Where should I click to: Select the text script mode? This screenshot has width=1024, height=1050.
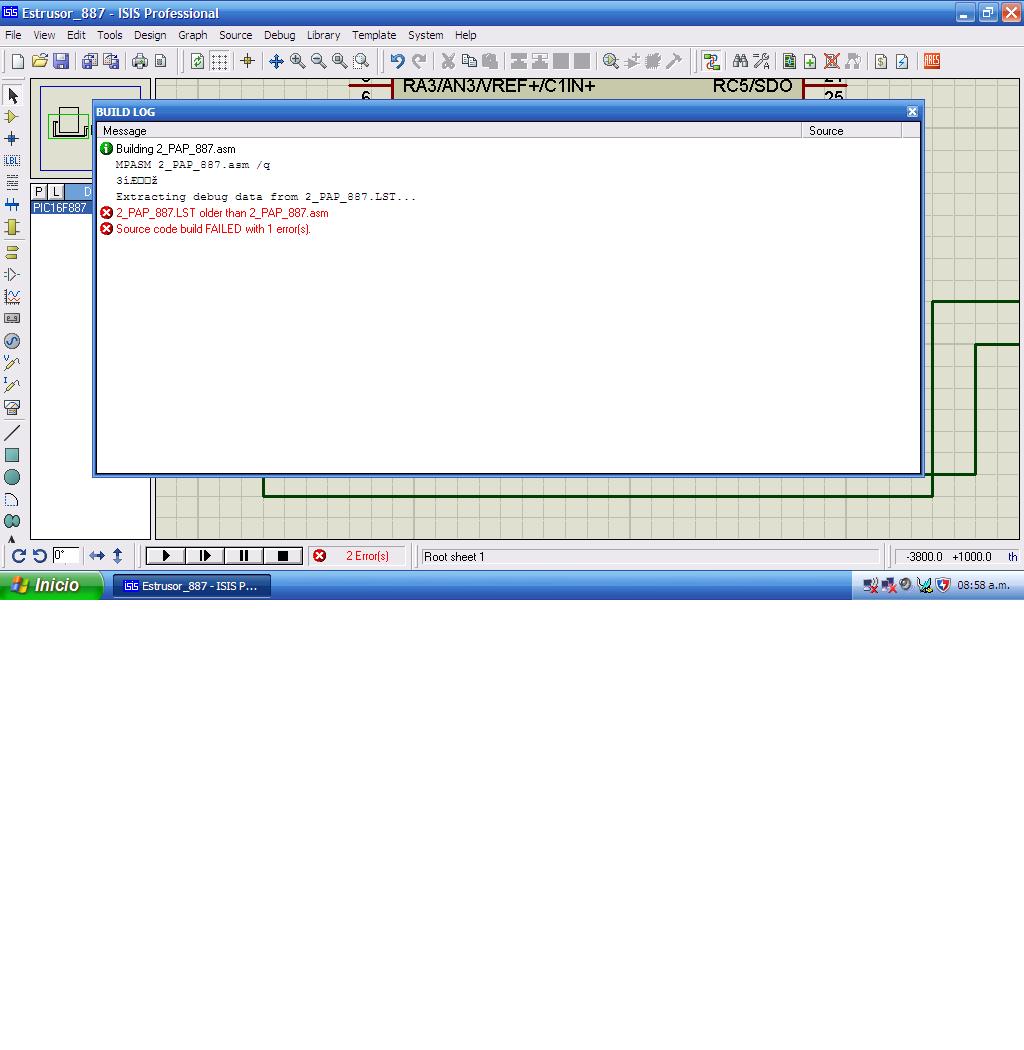(x=12, y=182)
